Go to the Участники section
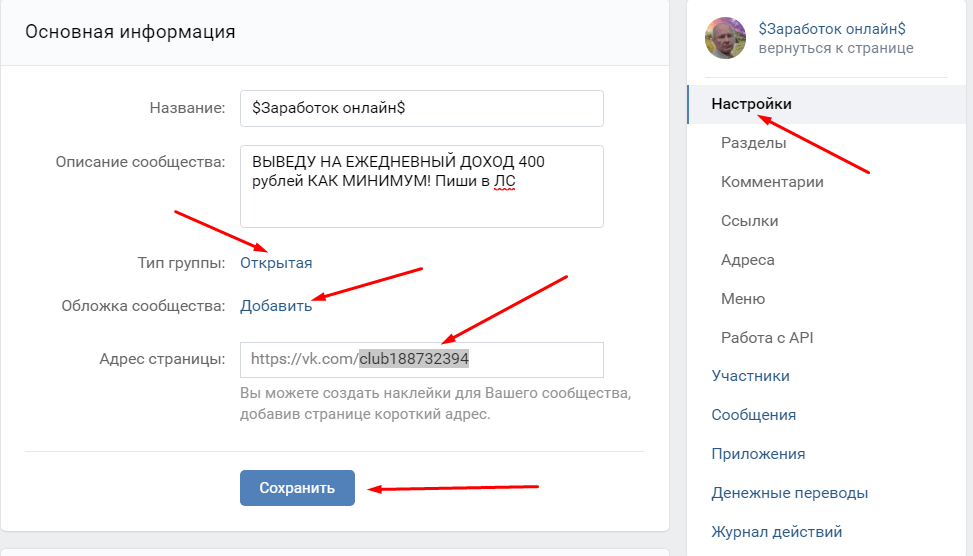 (x=750, y=376)
